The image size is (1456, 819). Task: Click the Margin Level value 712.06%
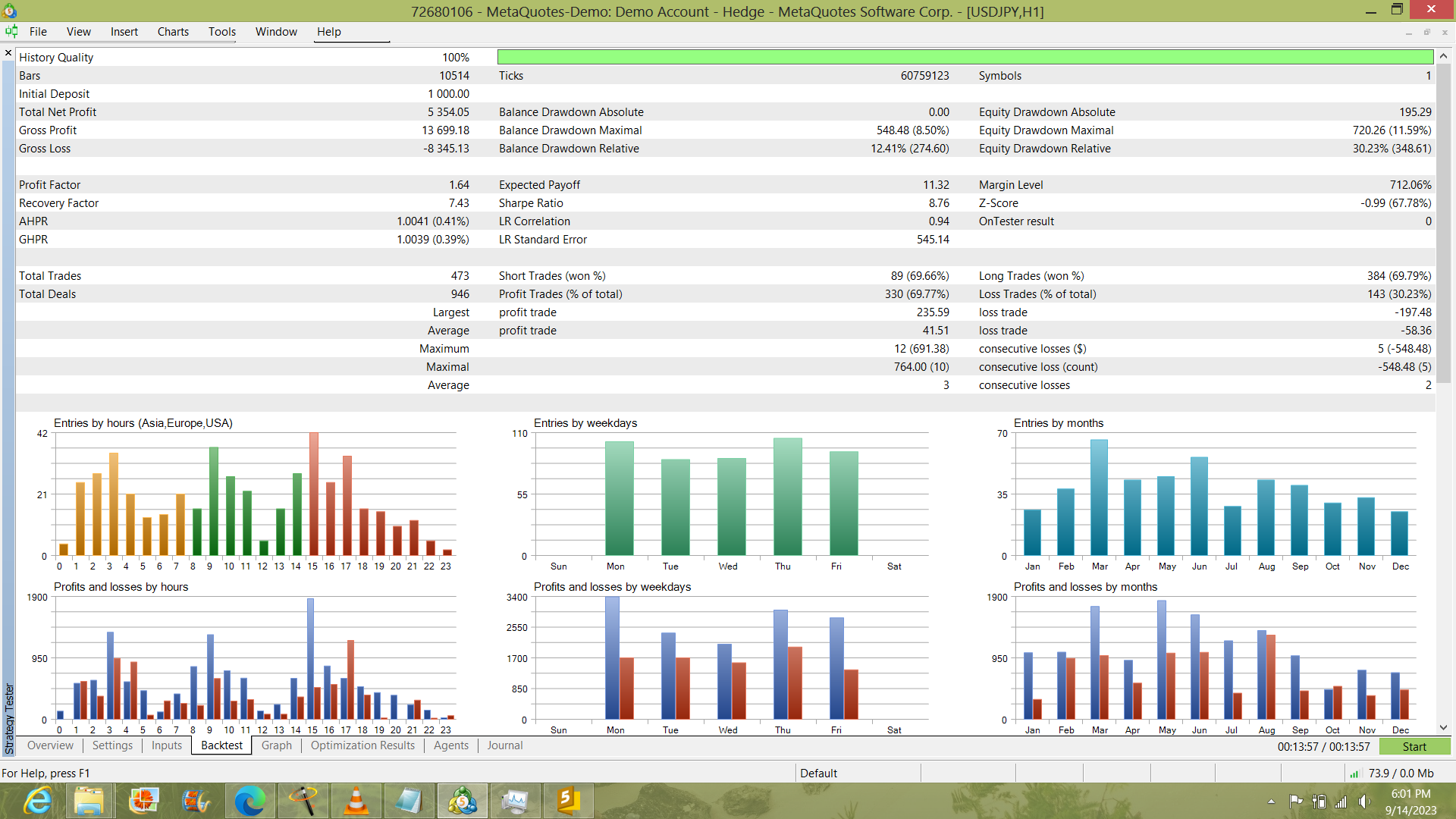1410,184
